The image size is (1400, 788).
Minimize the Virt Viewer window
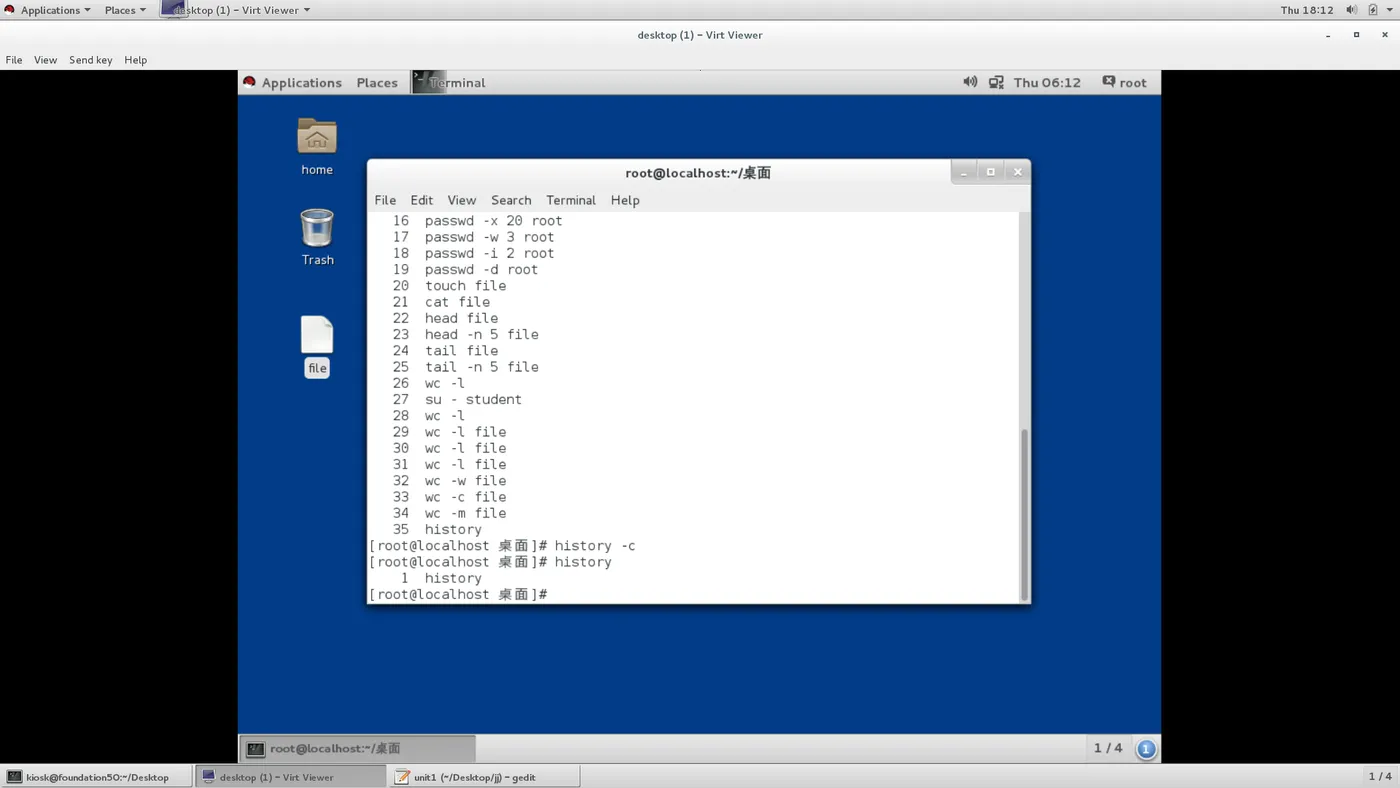(1328, 35)
